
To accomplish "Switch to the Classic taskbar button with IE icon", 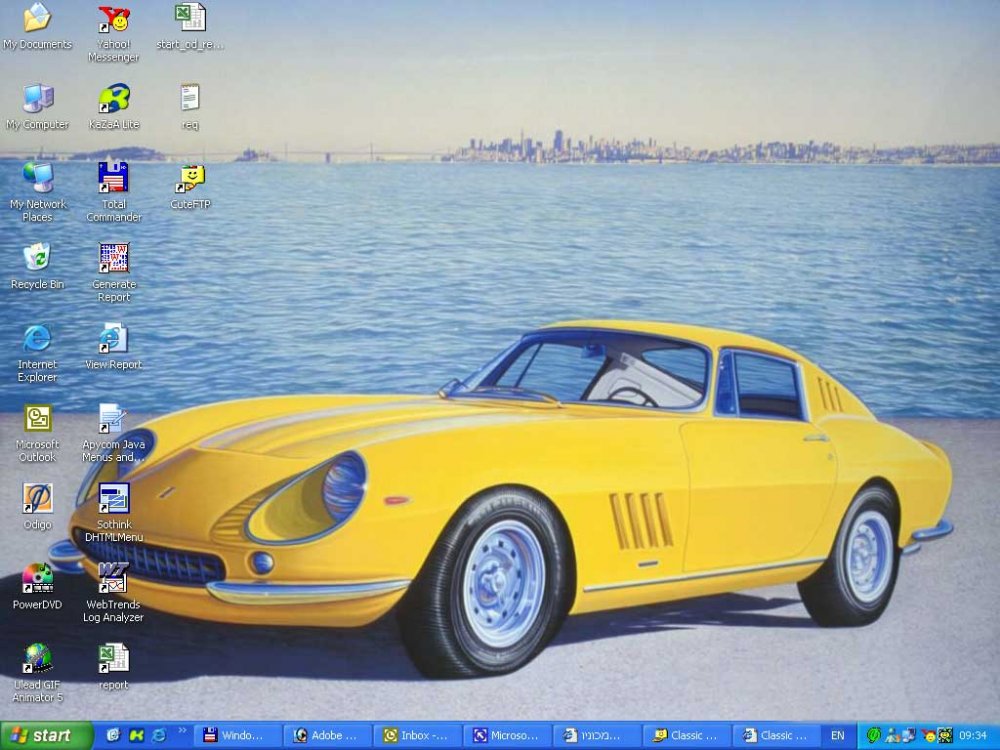I will click(x=777, y=735).
